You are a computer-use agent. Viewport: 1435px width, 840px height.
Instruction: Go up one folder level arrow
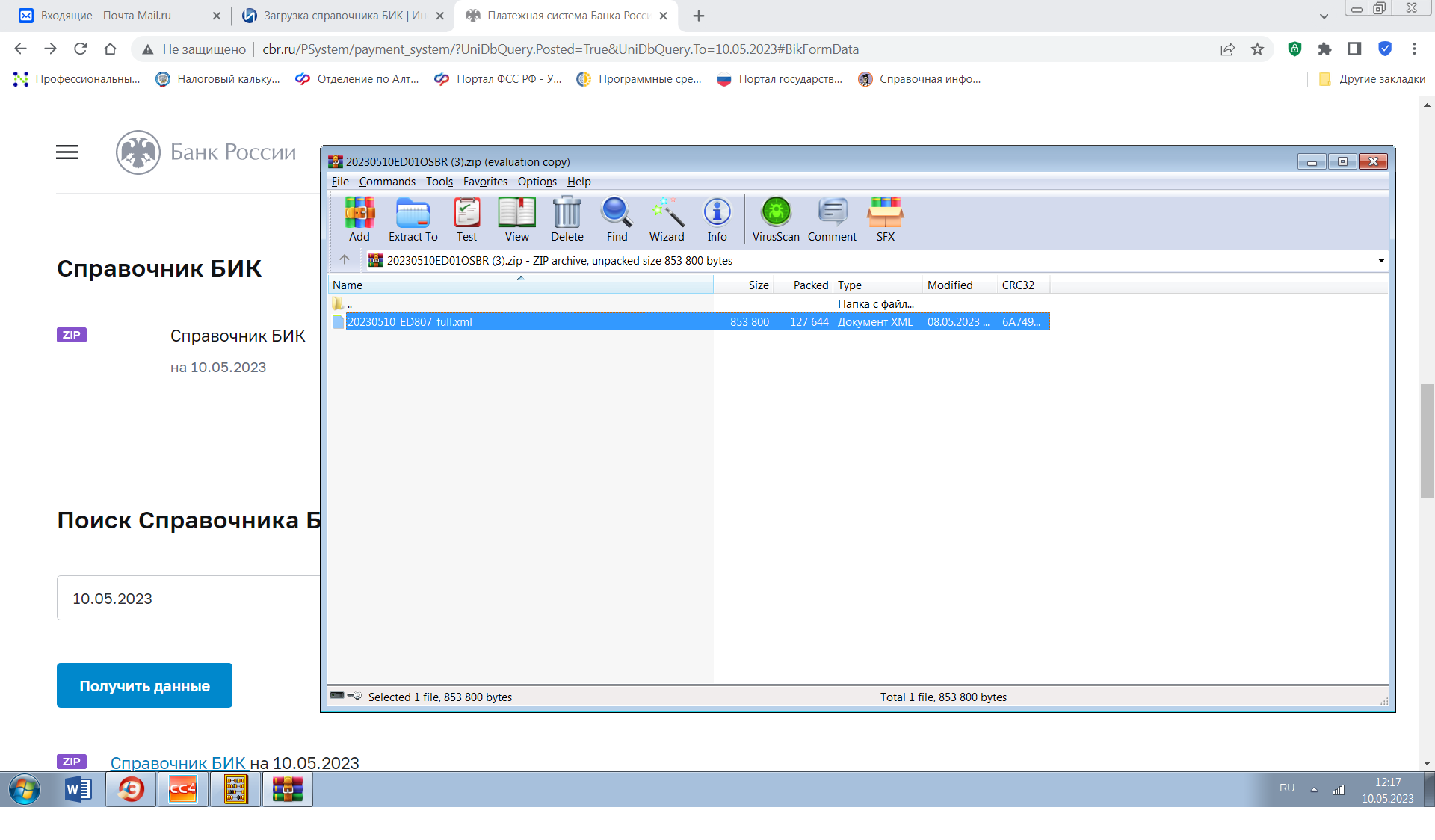coord(345,259)
